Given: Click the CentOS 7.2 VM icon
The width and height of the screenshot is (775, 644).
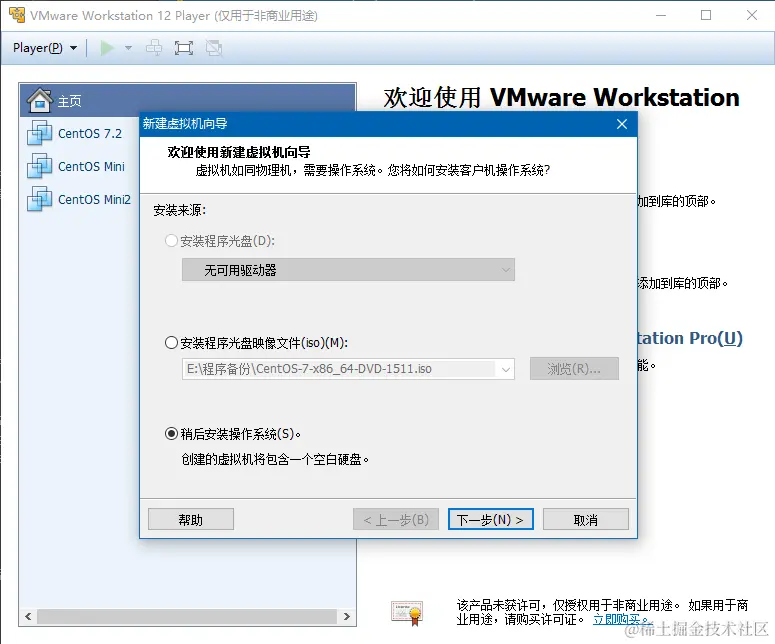Looking at the screenshot, I should [x=40, y=133].
